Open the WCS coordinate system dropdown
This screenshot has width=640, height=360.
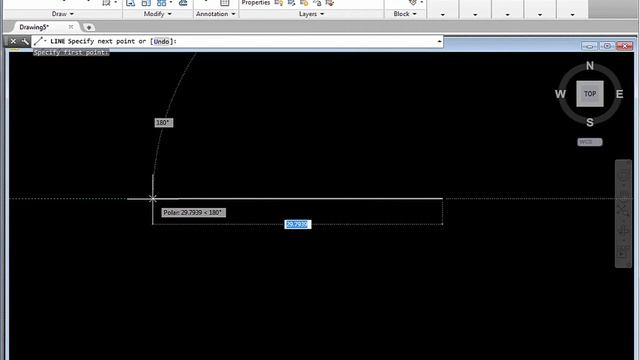pos(590,142)
